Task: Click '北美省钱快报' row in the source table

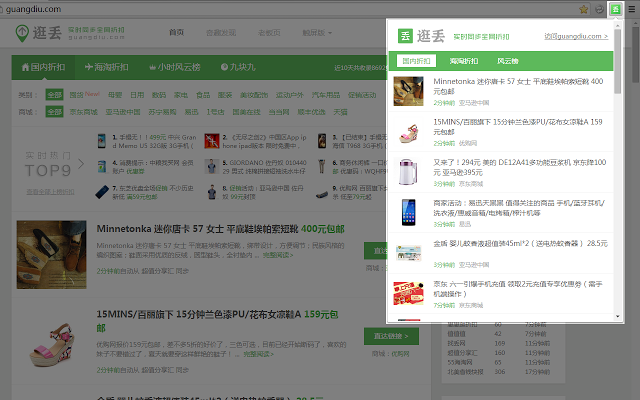Action: (x=499, y=371)
